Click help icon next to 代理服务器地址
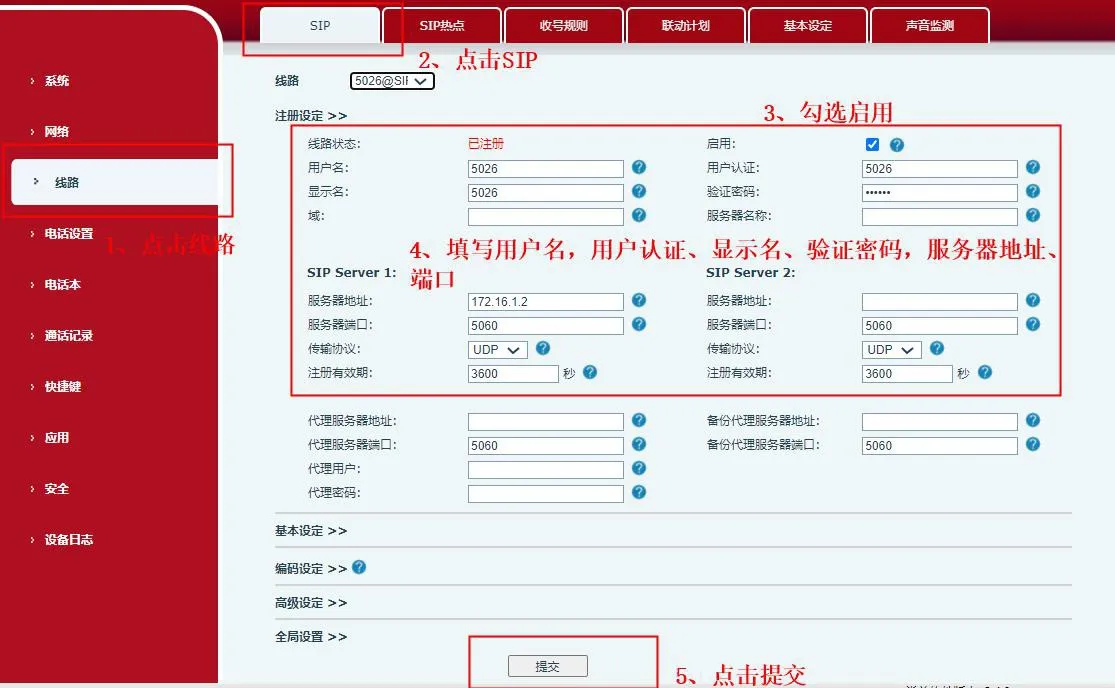1115x688 pixels. (x=638, y=421)
